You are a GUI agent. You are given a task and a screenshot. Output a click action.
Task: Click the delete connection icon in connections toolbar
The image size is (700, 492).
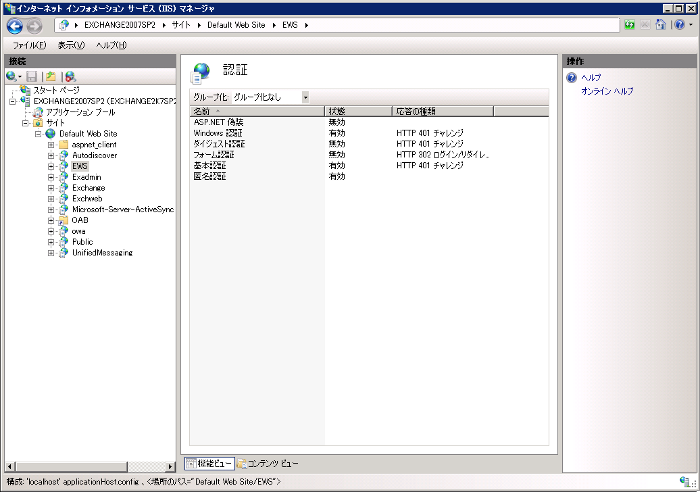(70, 77)
